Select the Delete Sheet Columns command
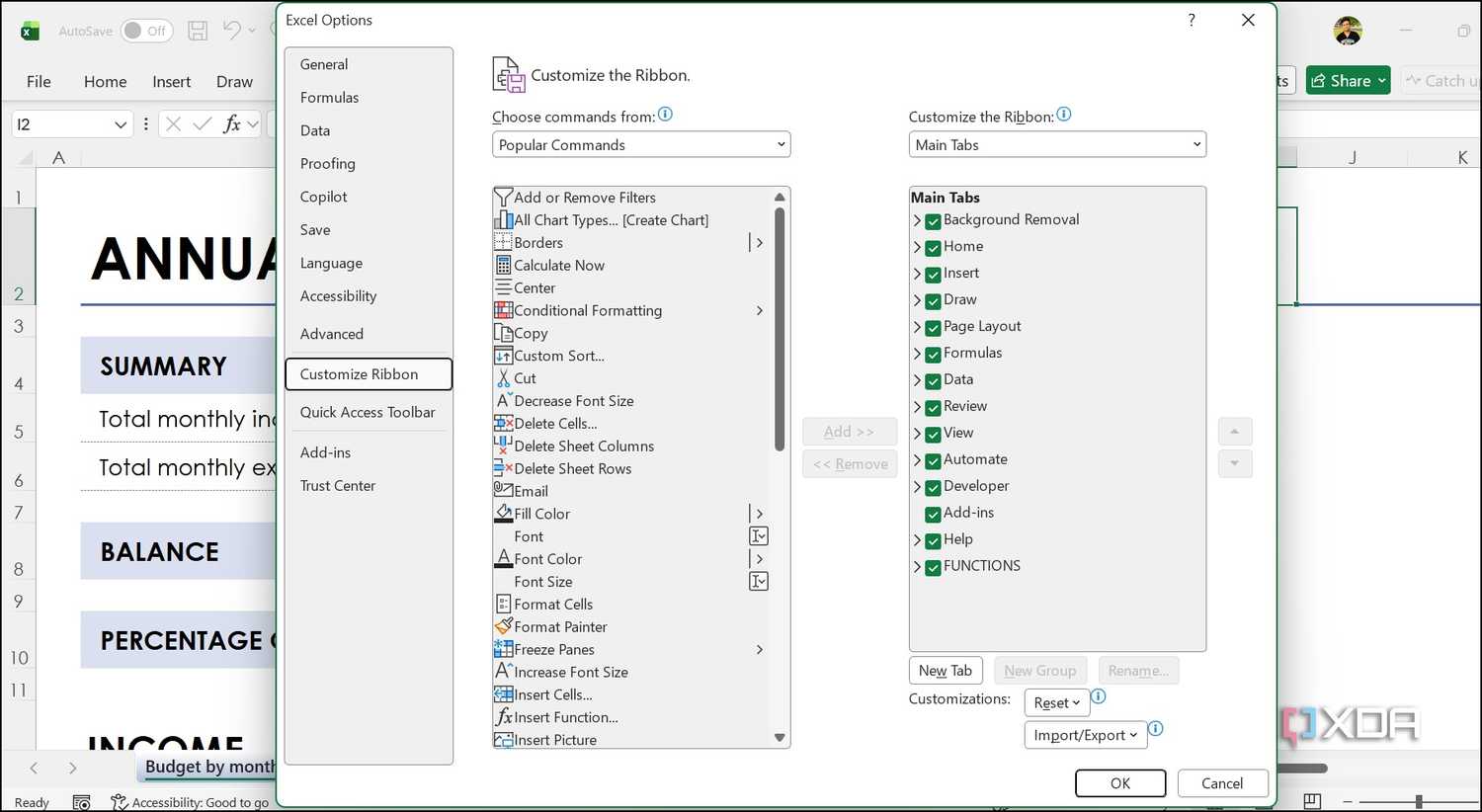Screen dimensions: 1482x812 632,447
